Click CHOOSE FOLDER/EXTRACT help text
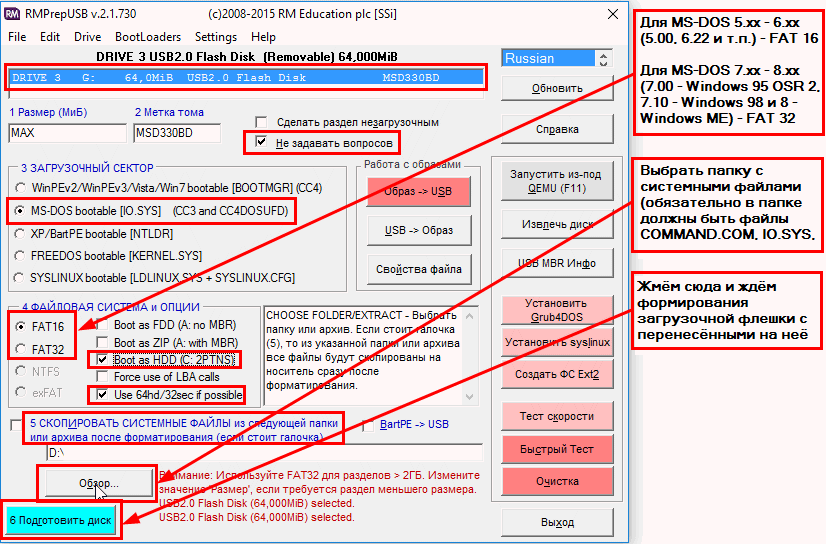Image resolution: width=826 pixels, height=544 pixels. point(363,350)
